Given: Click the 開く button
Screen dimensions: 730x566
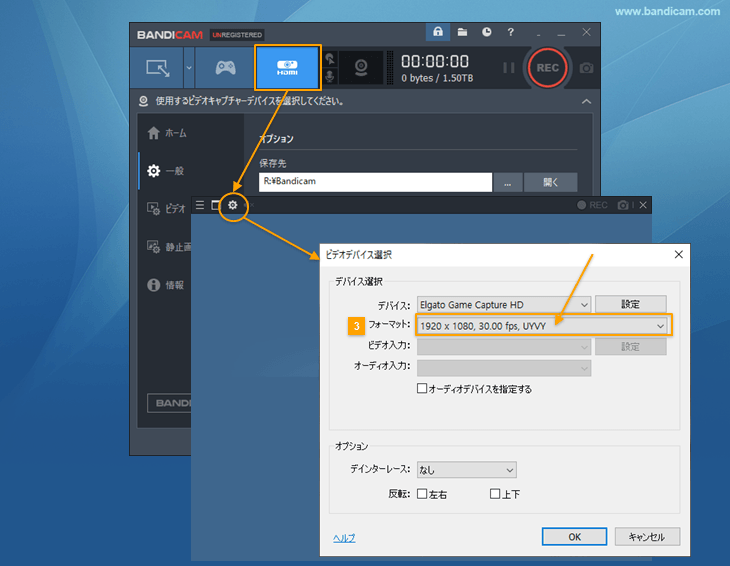Looking at the screenshot, I should tap(551, 182).
